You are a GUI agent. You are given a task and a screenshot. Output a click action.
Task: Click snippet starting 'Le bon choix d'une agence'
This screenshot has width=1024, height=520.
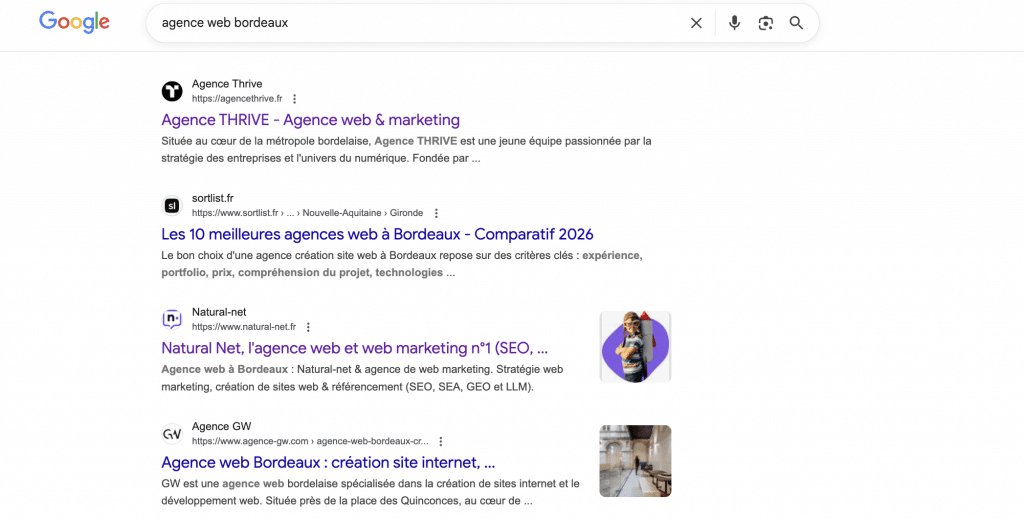point(402,264)
